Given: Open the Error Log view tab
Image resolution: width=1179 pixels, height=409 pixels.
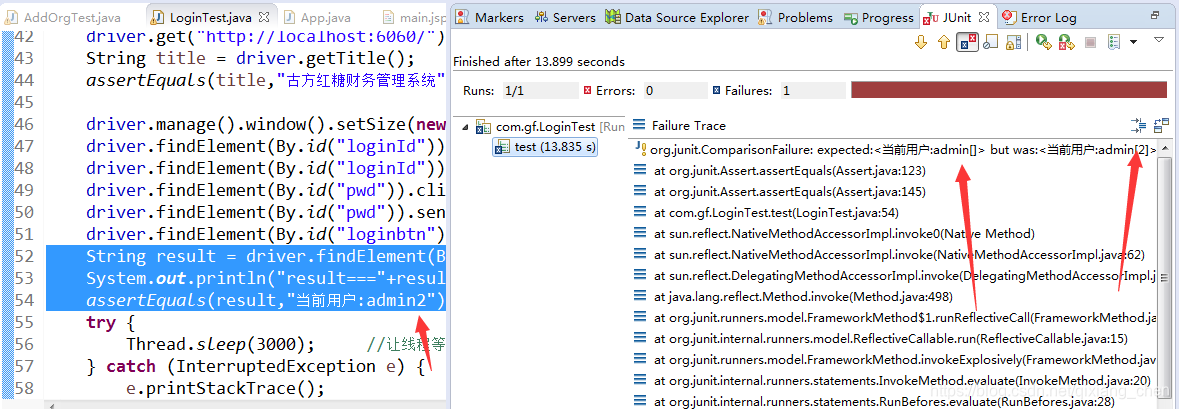Looking at the screenshot, I should click(x=1039, y=17).
